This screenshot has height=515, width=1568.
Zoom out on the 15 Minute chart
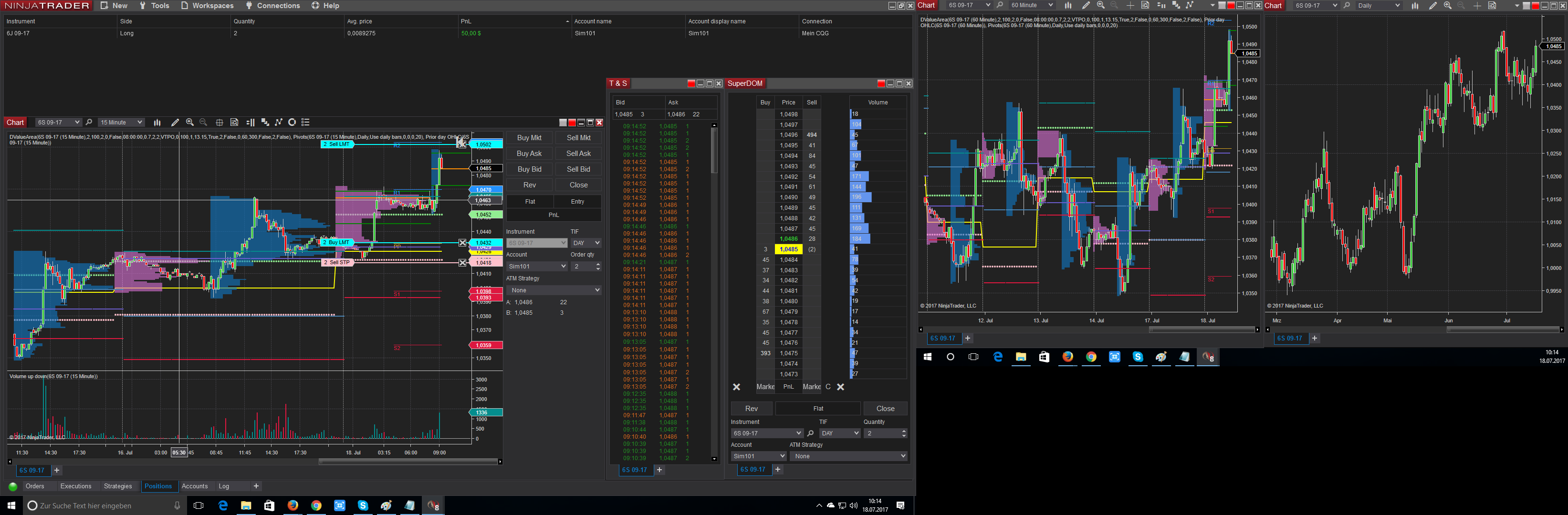point(203,122)
